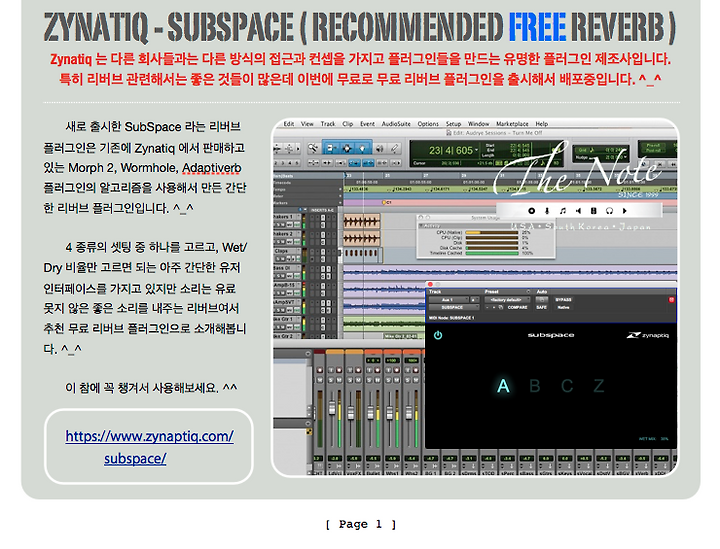The image size is (720, 549).
Task: Collapse the Activity section in System Usage
Action: 421,226
